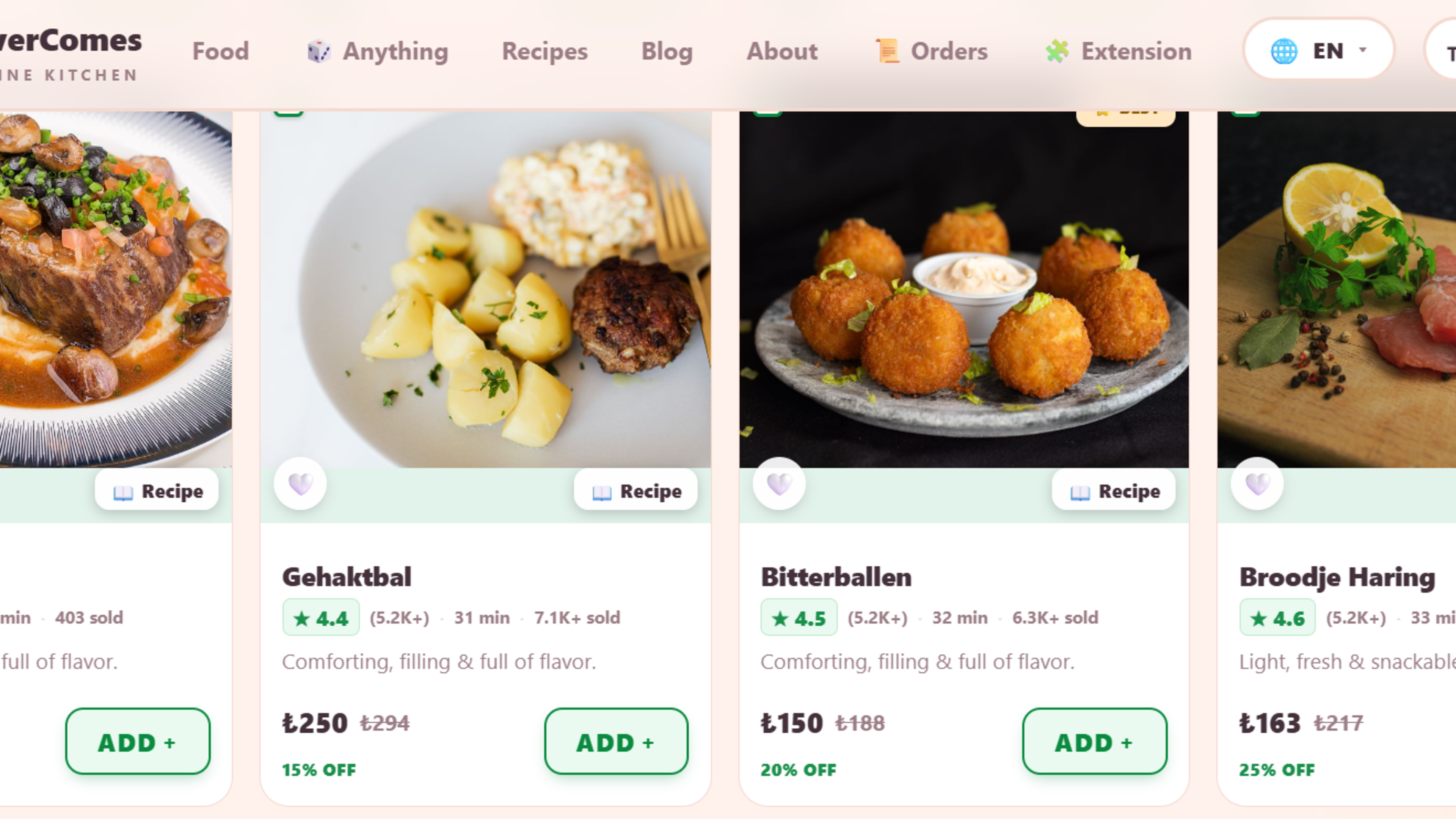Click the Gehaktbal 4.4 star rating badge
Image resolution: width=1456 pixels, height=819 pixels.
(321, 618)
